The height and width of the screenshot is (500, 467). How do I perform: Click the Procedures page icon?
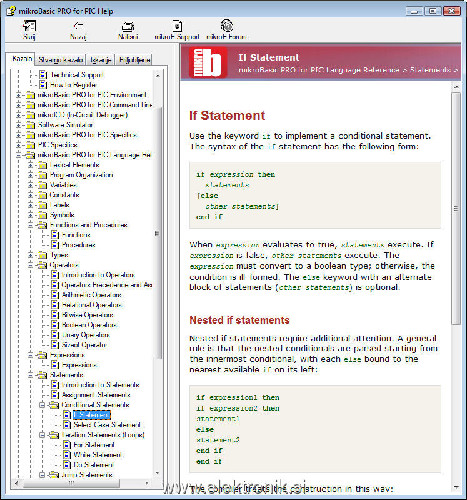click(55, 245)
